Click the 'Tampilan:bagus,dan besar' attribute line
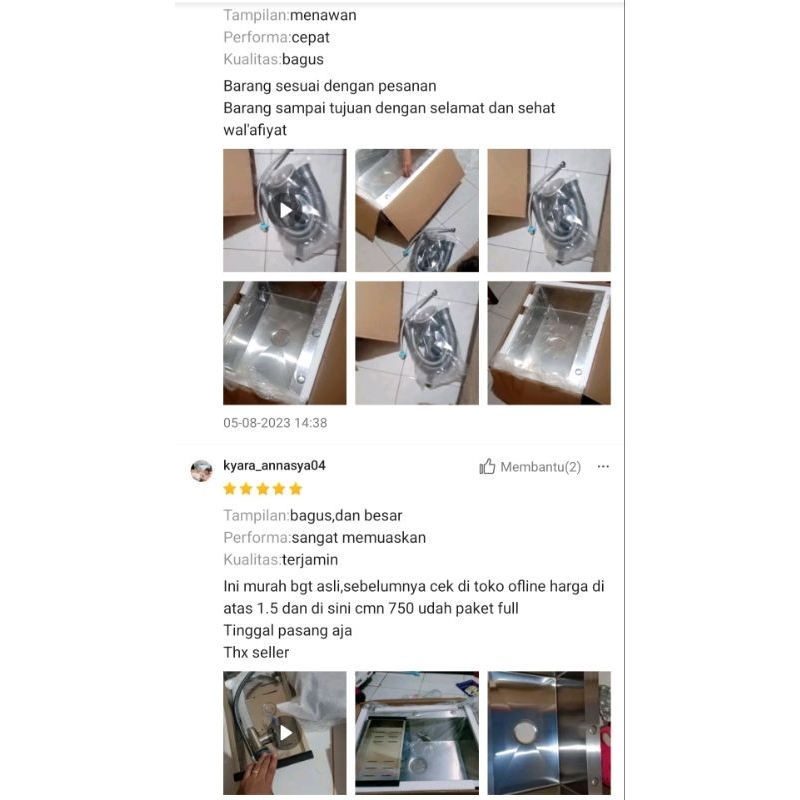The image size is (800, 800). (313, 515)
